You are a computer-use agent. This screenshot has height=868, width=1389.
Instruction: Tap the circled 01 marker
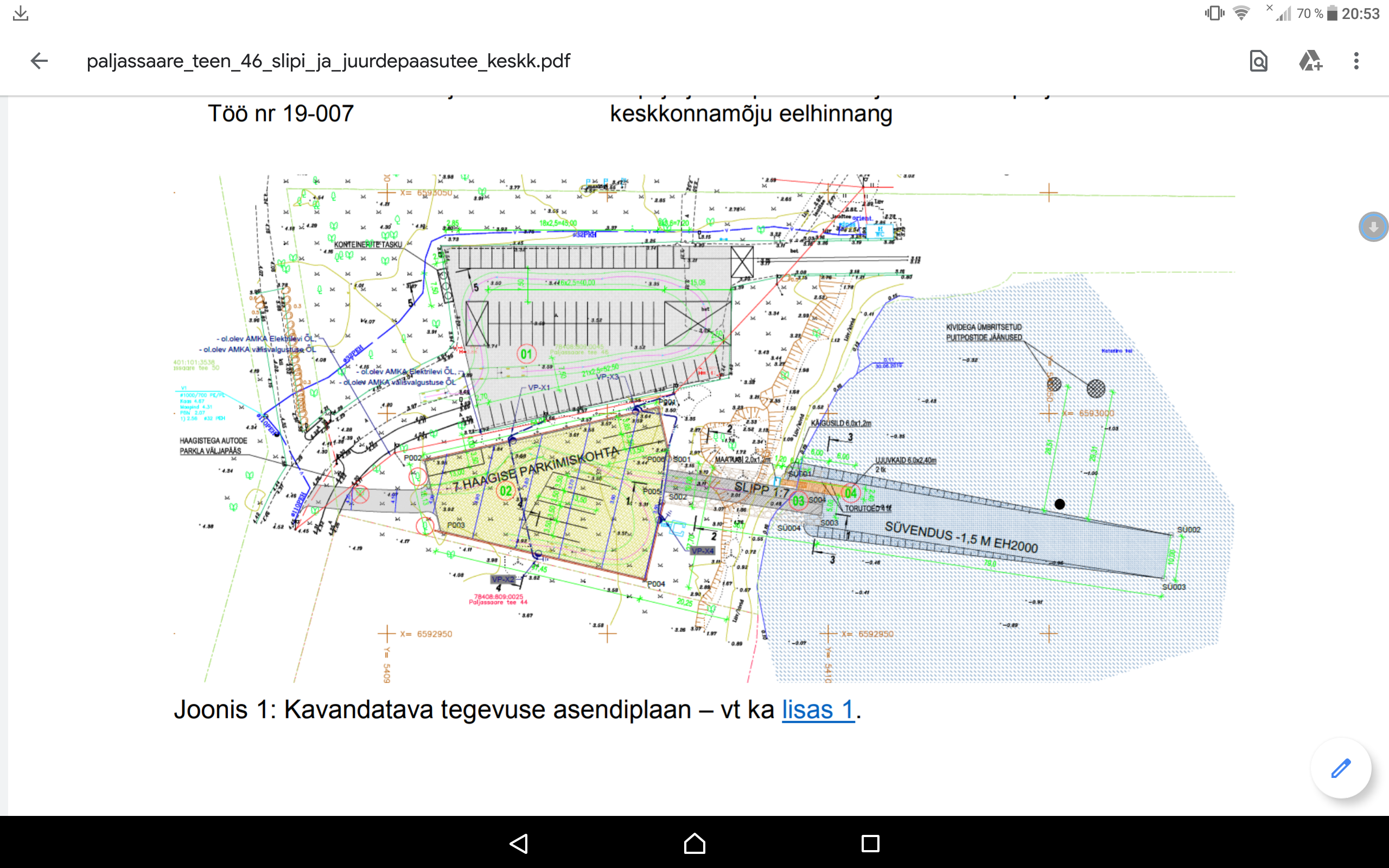(x=526, y=354)
